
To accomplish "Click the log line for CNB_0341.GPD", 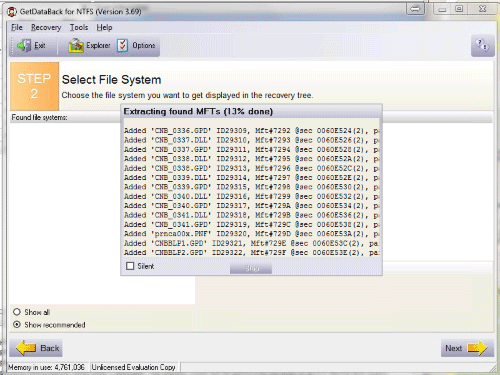I will pyautogui.click(x=251, y=224).
